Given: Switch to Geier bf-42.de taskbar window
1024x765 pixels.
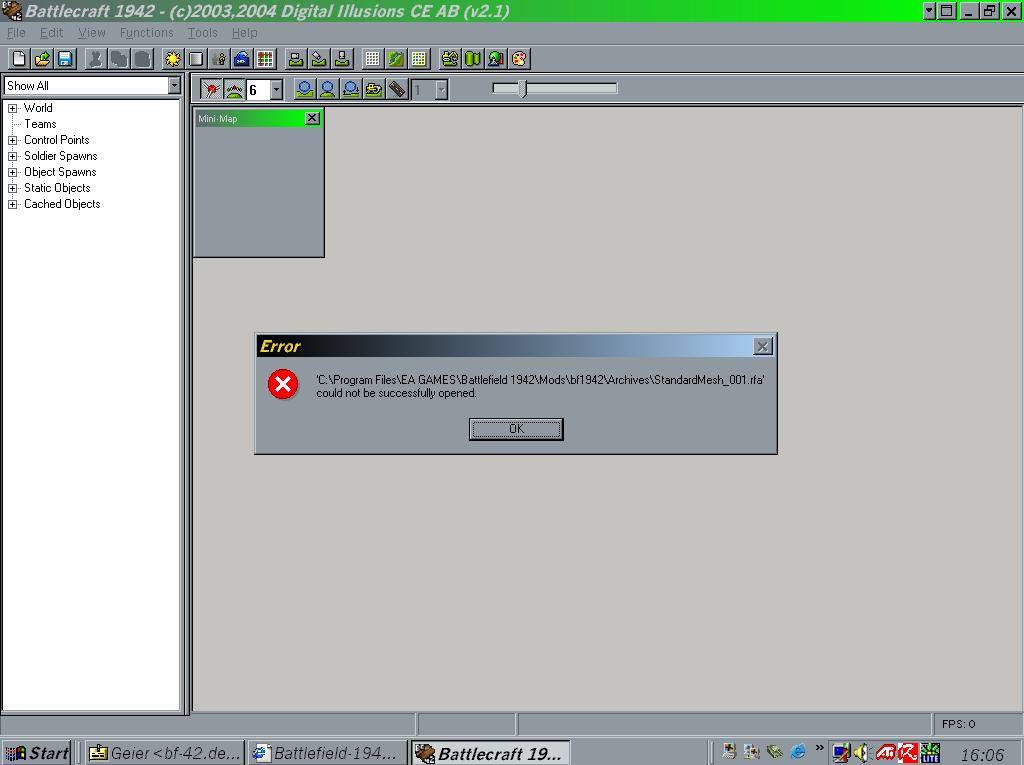Looking at the screenshot, I should (164, 753).
